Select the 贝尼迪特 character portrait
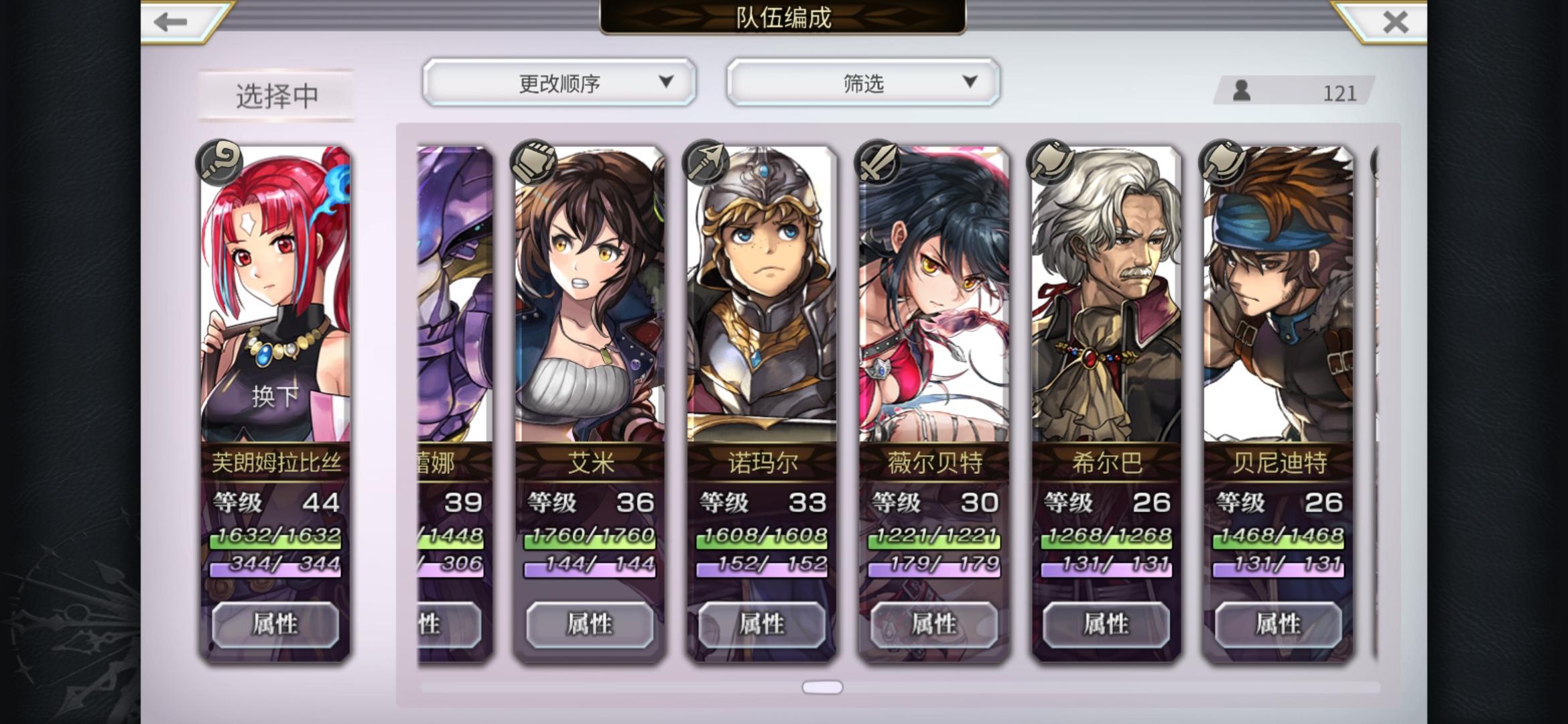This screenshot has width=1568, height=724. click(1279, 295)
